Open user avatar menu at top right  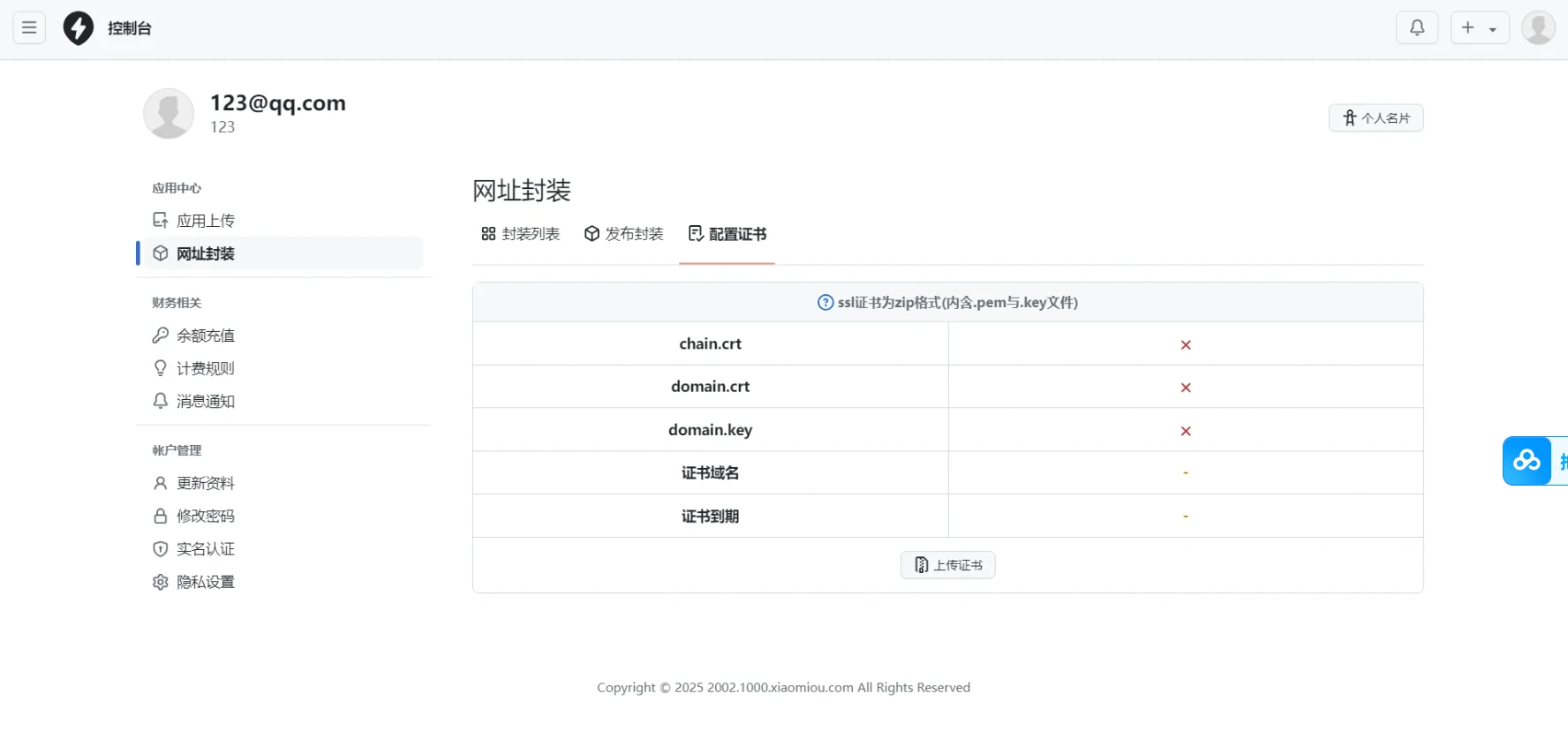click(x=1537, y=28)
